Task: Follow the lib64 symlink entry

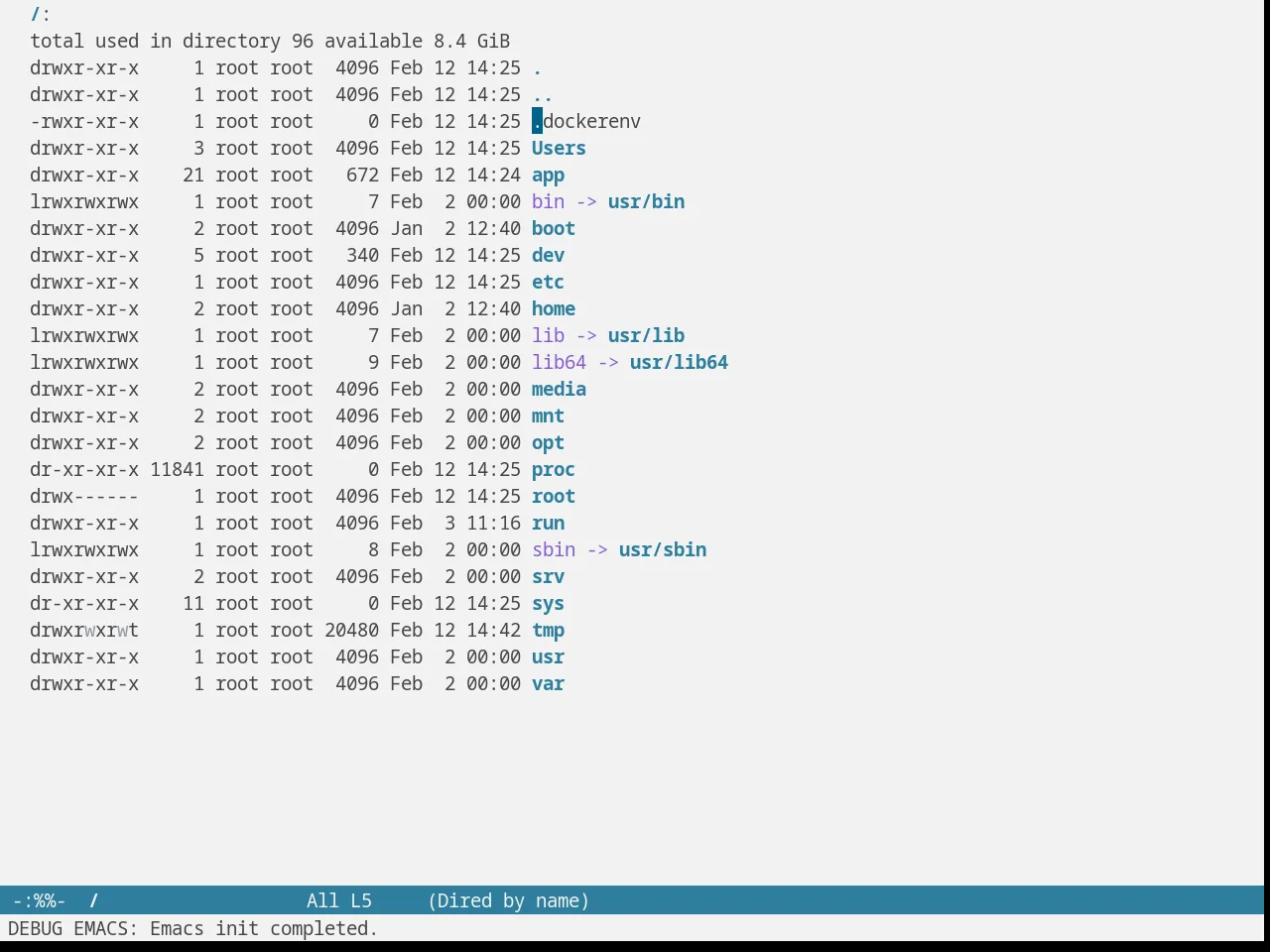Action: (559, 362)
